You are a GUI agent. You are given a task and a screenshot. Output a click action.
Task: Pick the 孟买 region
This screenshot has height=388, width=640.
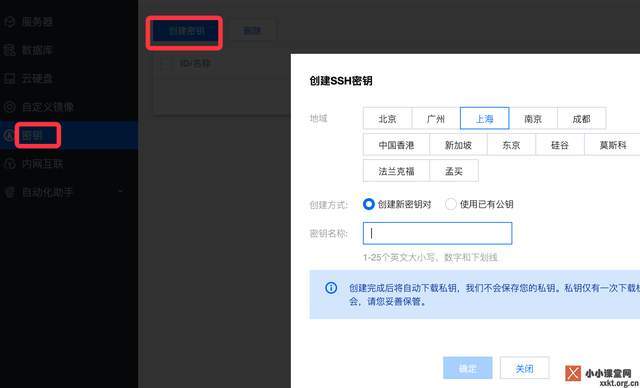(x=454, y=171)
